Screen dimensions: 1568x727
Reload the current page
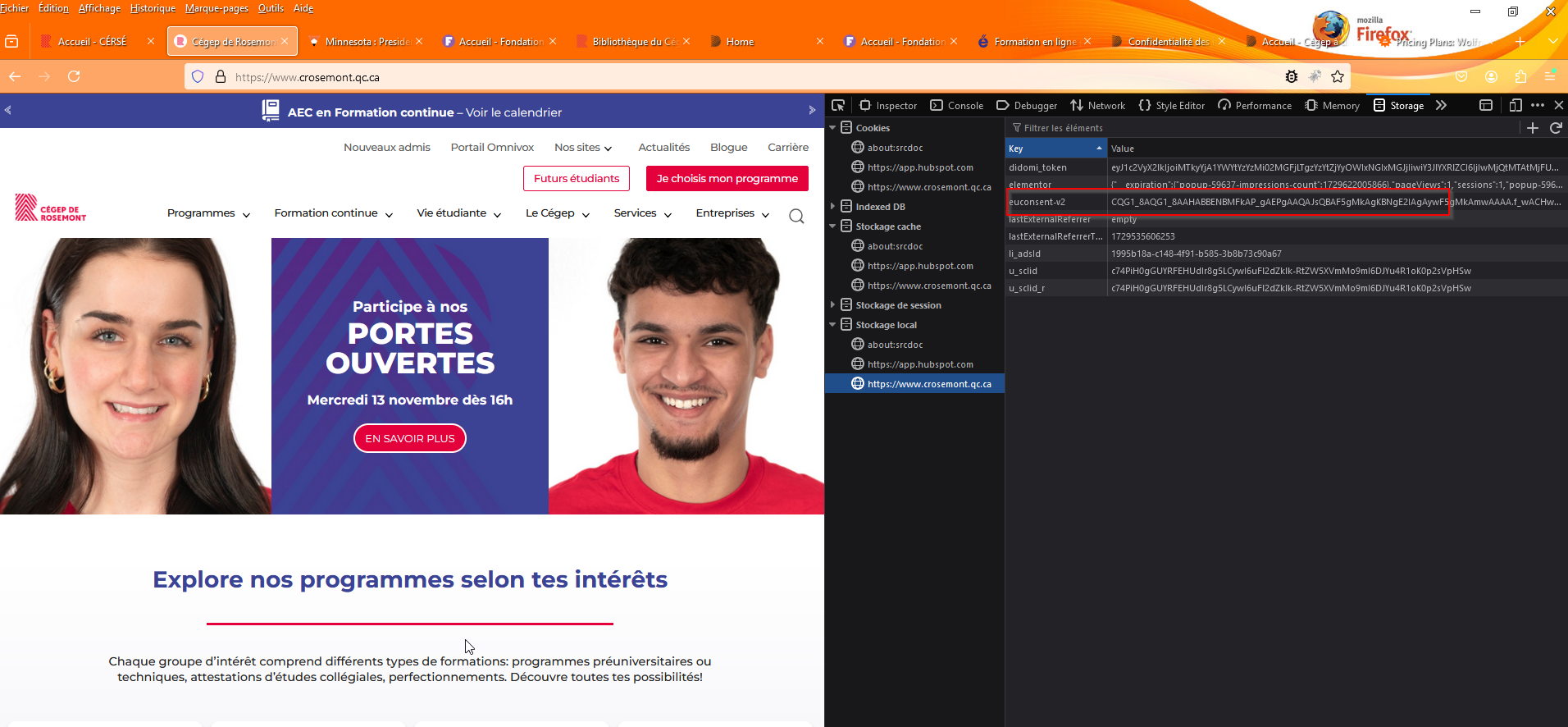pos(74,76)
